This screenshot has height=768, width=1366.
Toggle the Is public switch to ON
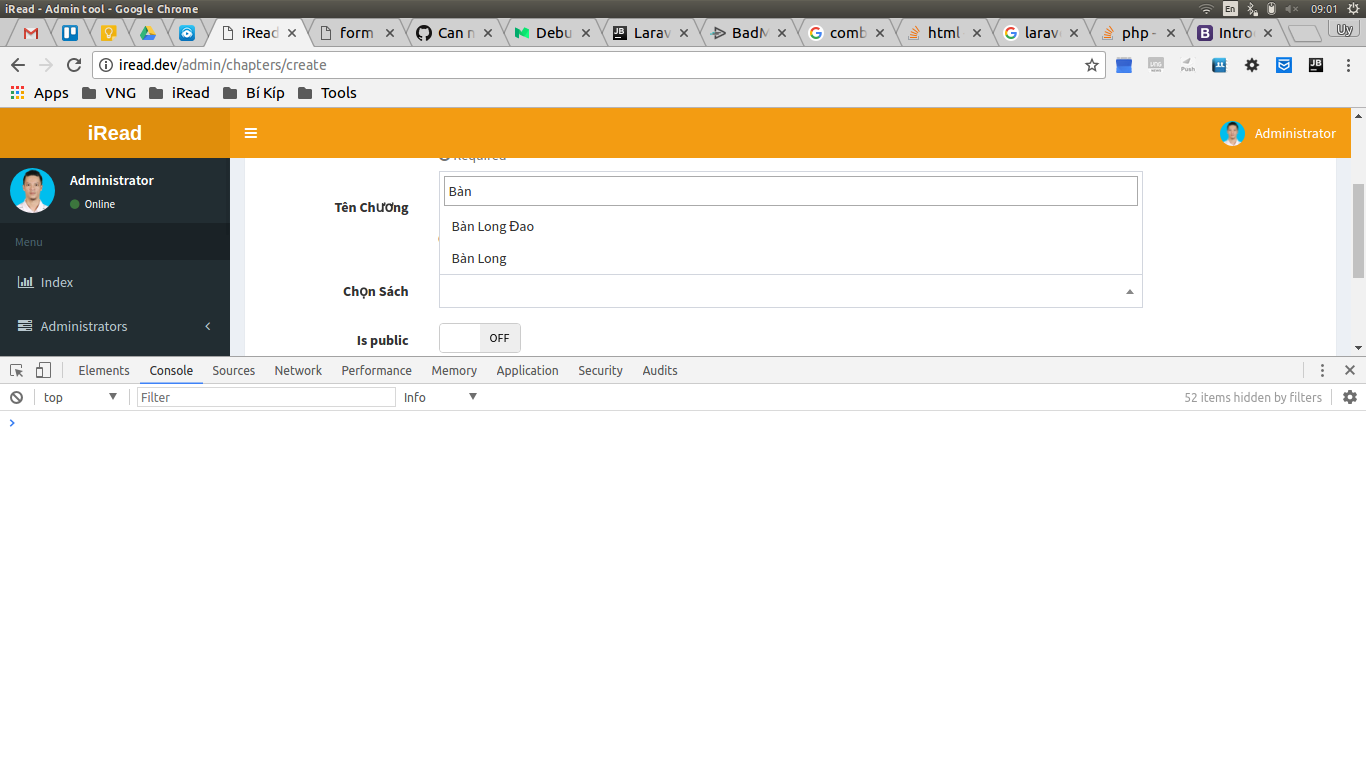(x=480, y=337)
